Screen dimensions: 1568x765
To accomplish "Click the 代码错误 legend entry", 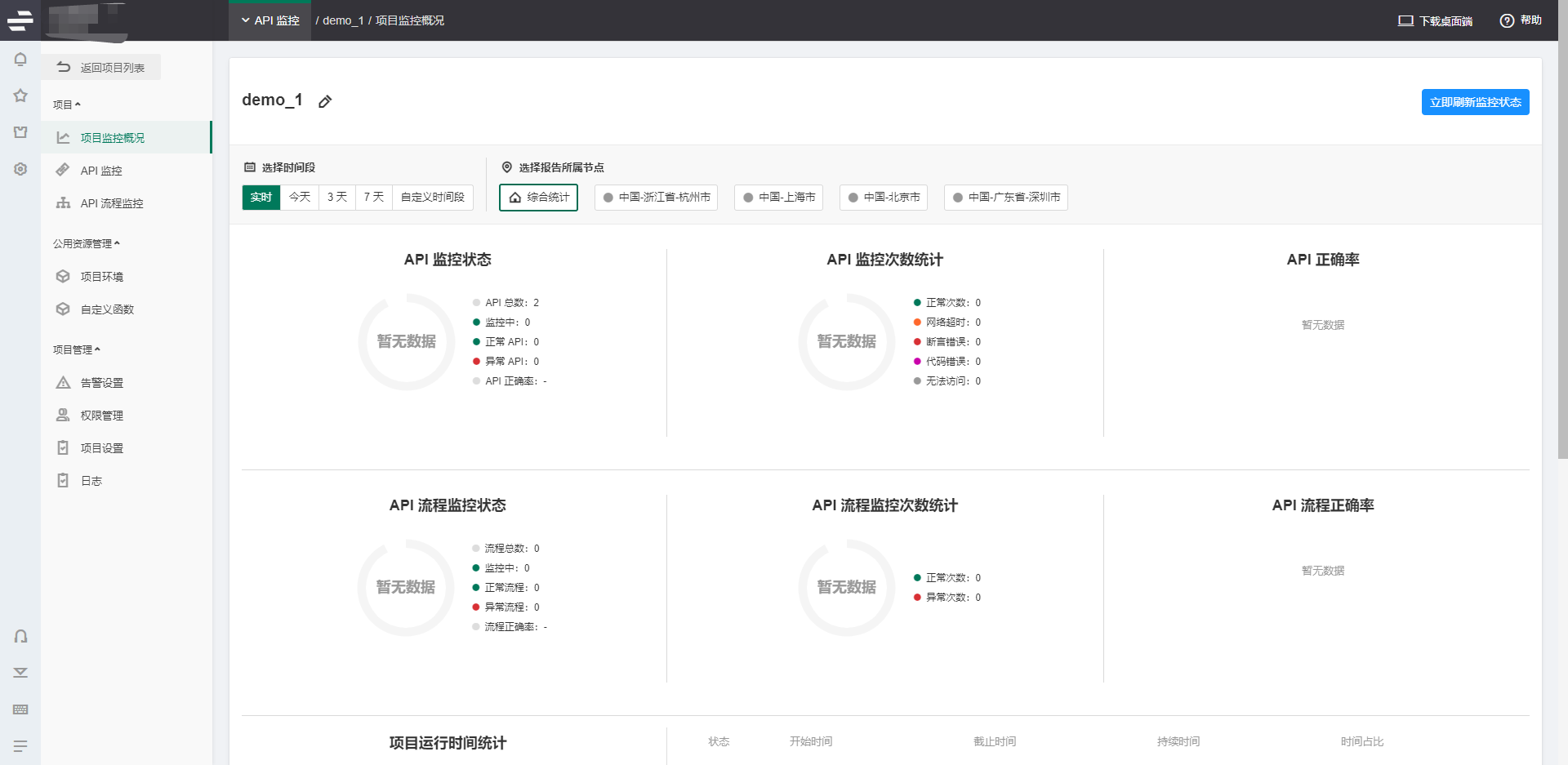I will [x=947, y=362].
